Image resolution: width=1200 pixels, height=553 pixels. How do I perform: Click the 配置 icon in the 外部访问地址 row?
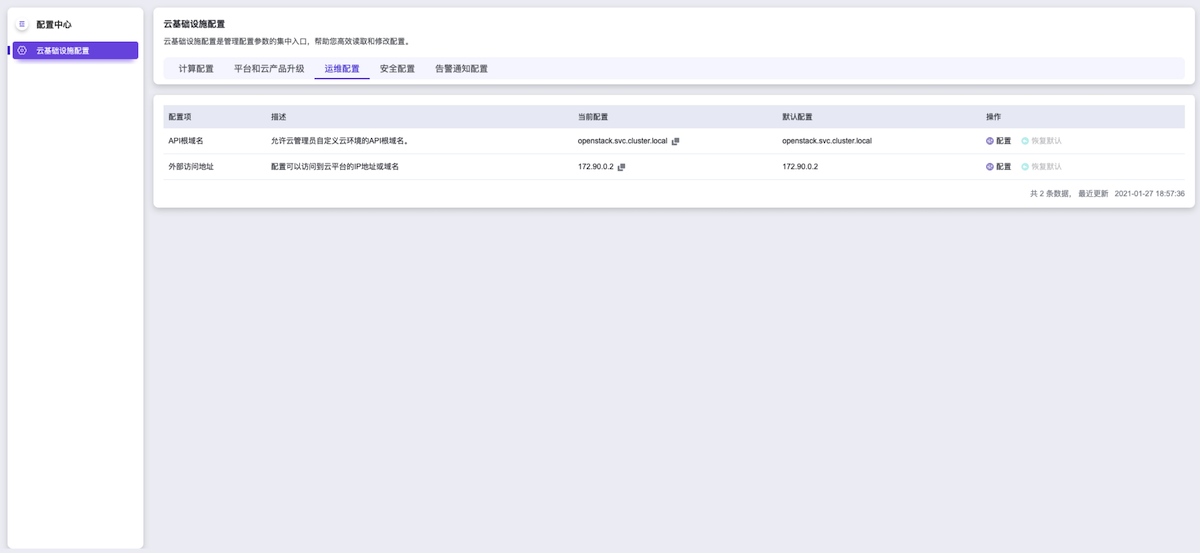(991, 167)
